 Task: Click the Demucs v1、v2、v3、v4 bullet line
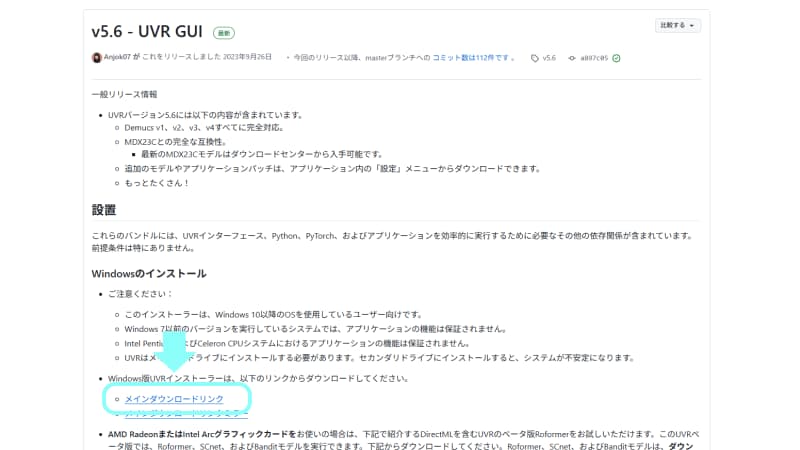(204, 128)
